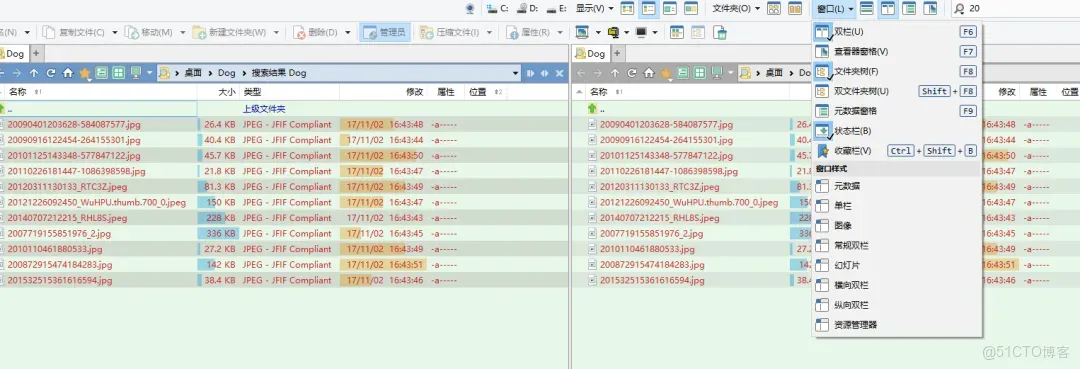The image size is (1080, 369).
Task: Open left pane address bar dropdown
Action: 515,73
